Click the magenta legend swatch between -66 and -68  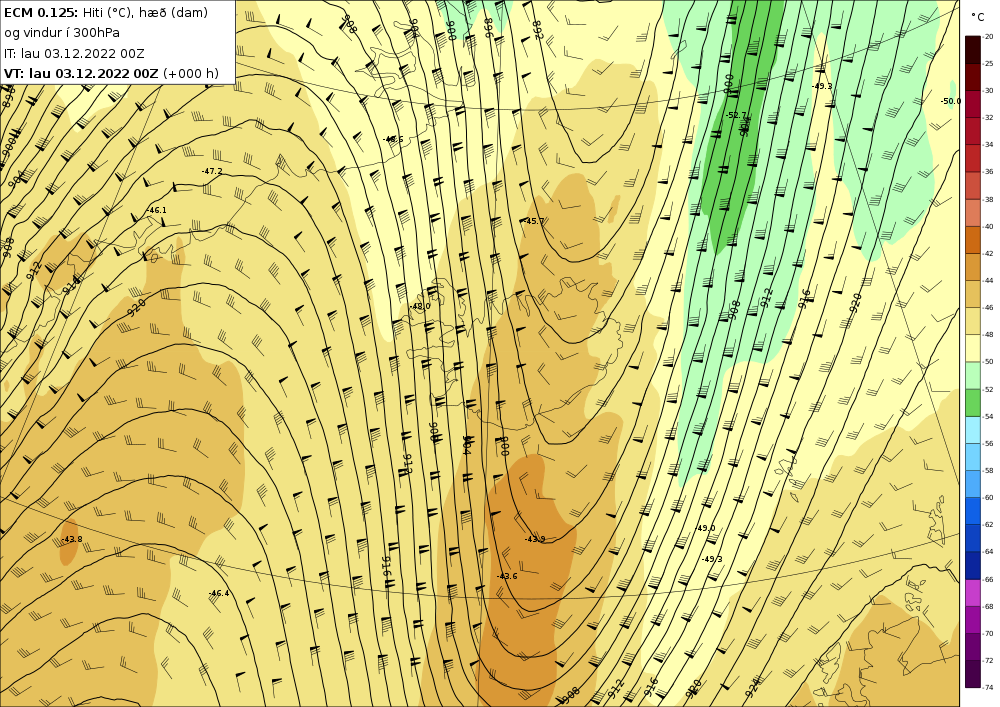(x=973, y=593)
